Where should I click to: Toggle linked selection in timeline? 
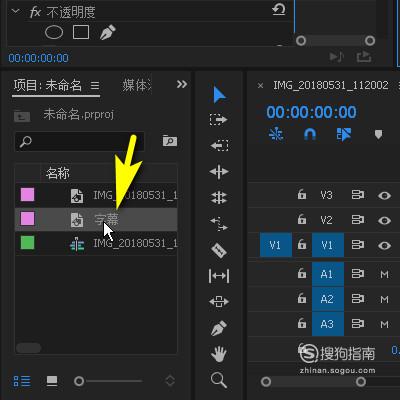[x=344, y=135]
